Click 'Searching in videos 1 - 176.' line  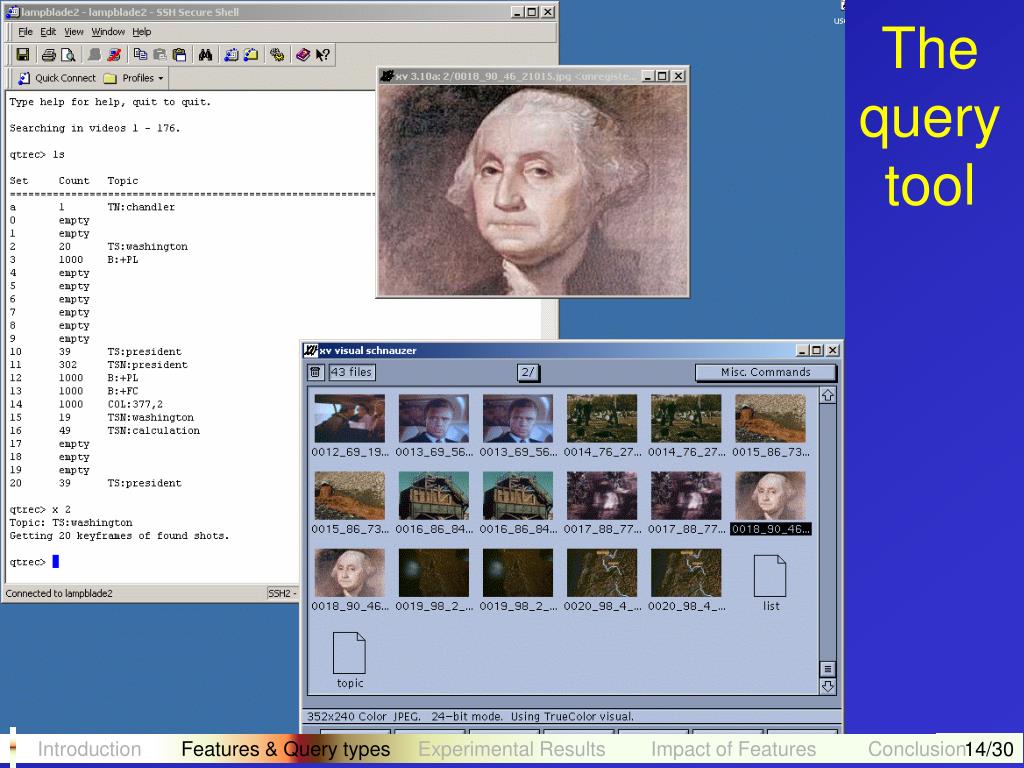(95, 128)
